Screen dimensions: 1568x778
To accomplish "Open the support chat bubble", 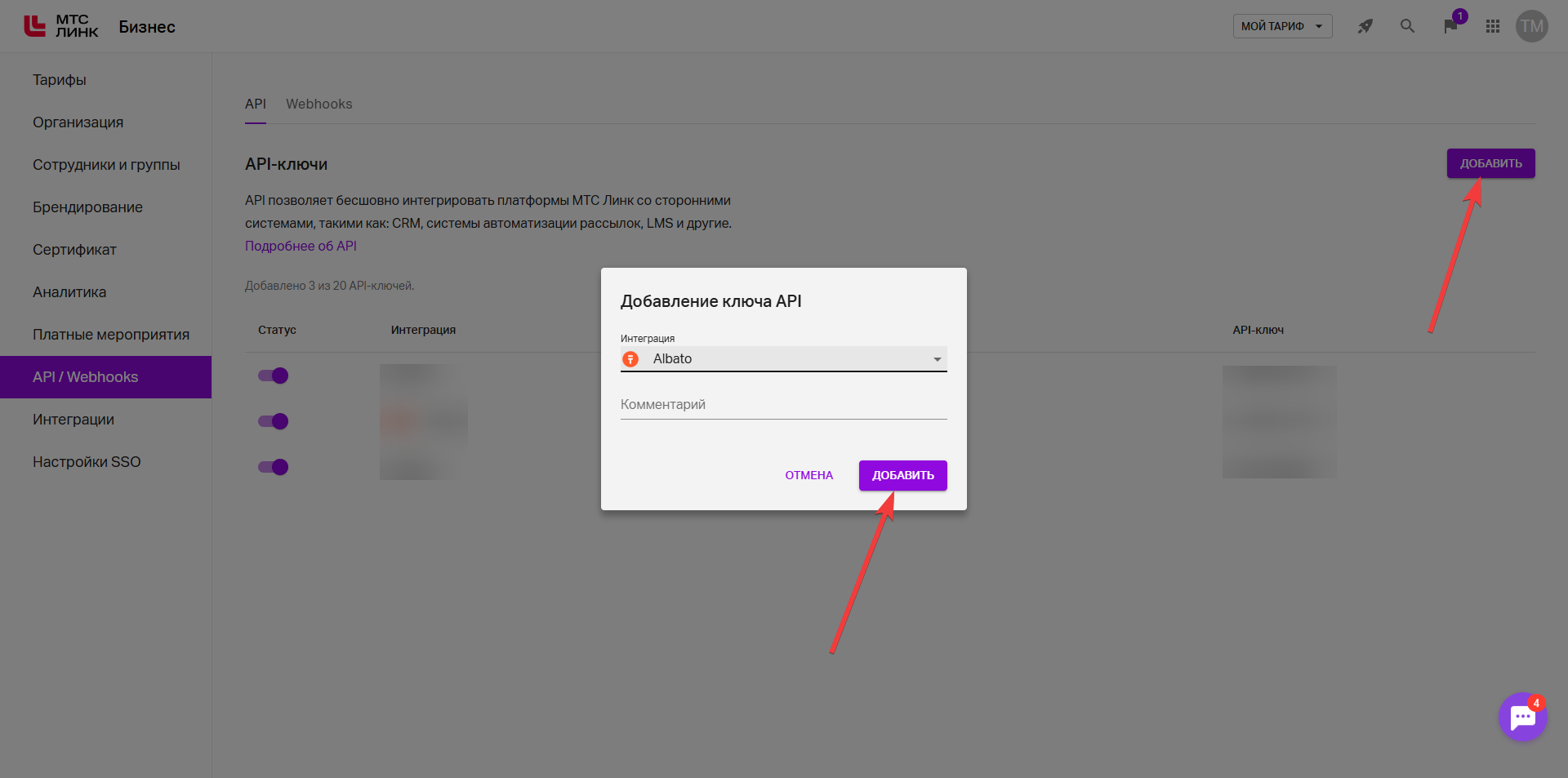I will (1523, 718).
